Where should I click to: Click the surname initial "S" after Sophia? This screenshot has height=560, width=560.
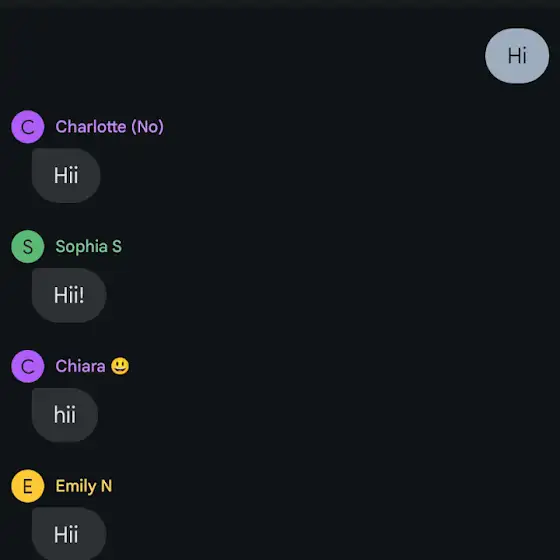click(117, 246)
